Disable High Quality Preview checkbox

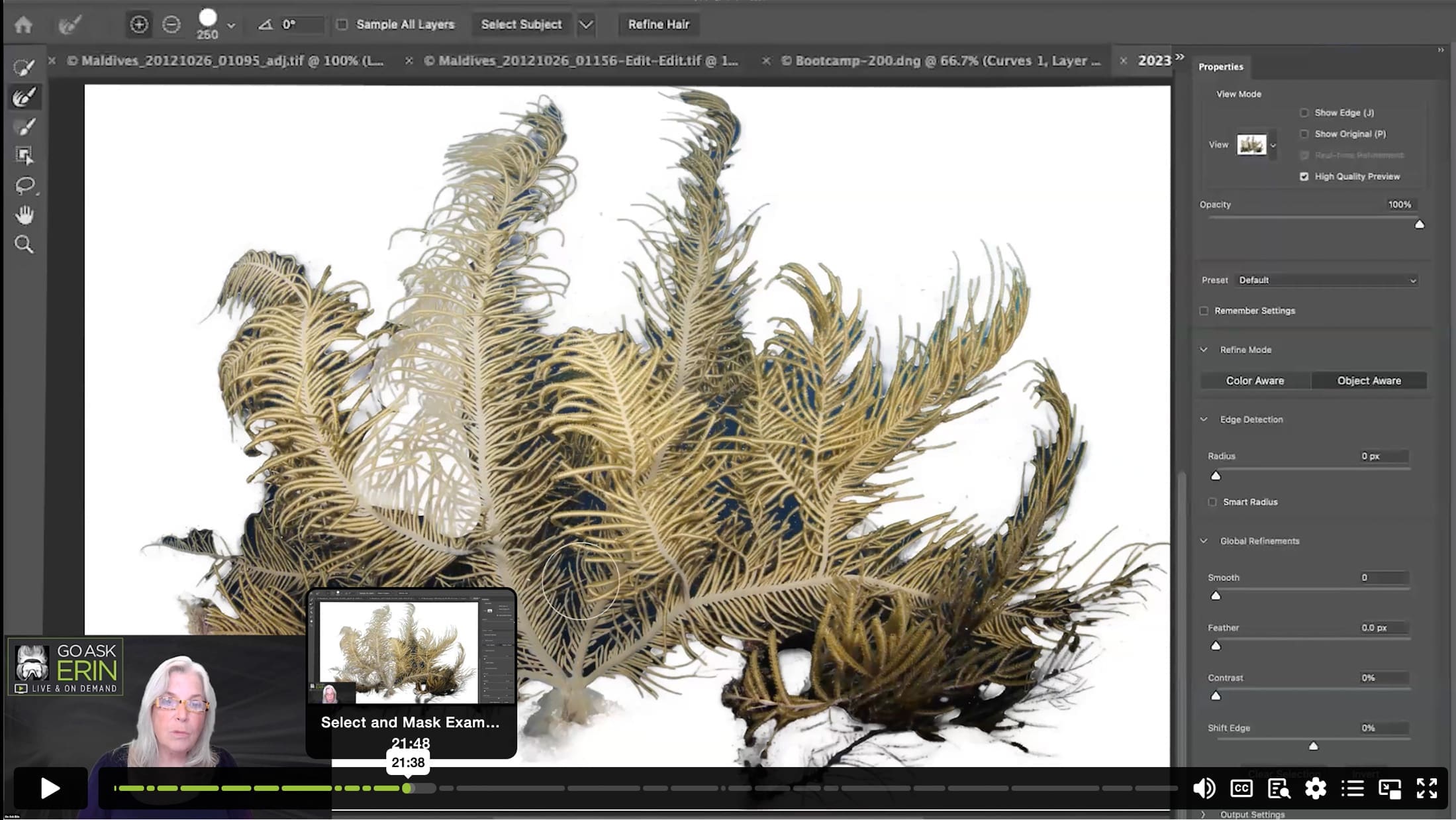[1304, 177]
